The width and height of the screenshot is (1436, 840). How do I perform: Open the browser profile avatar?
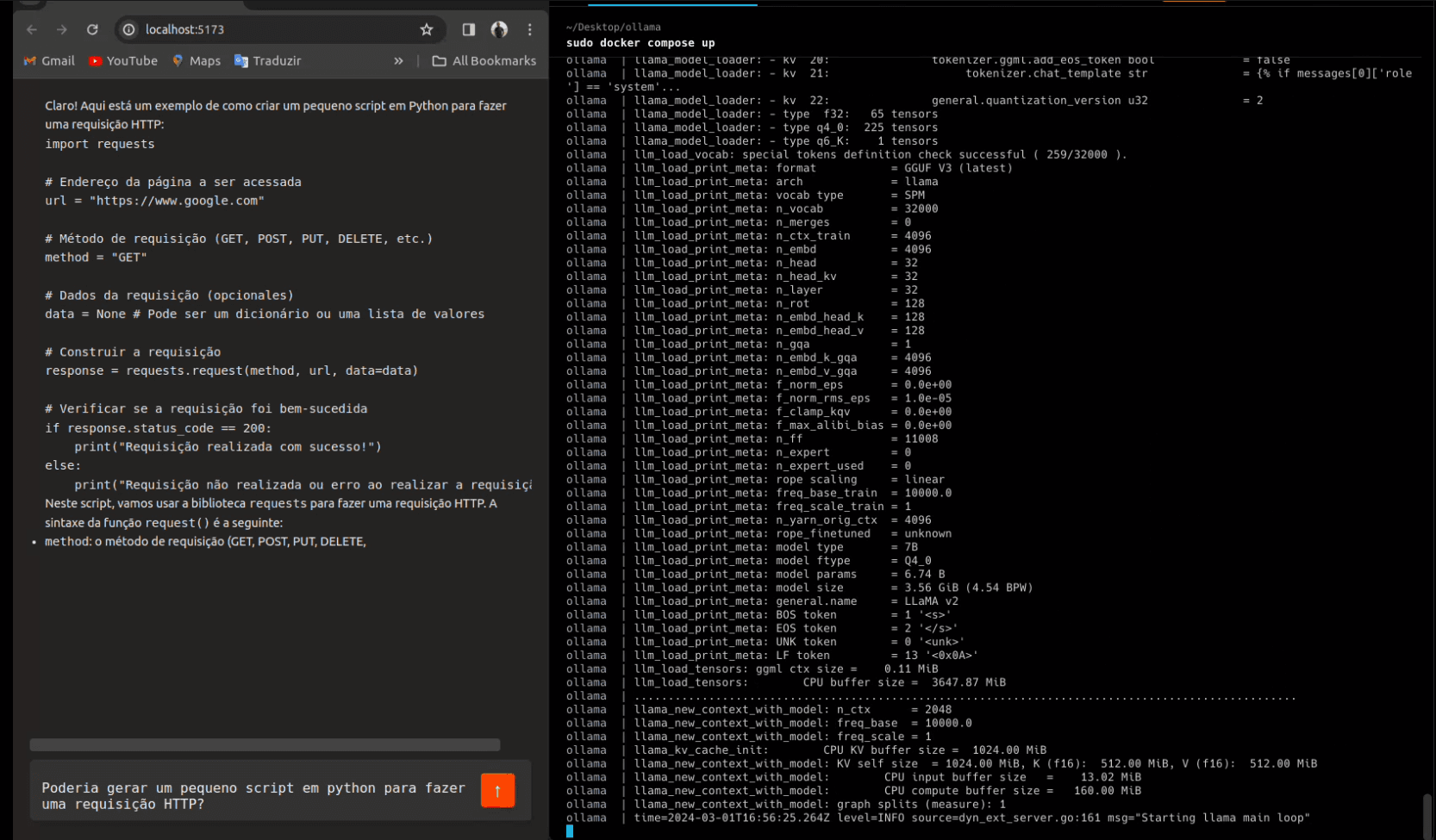click(499, 29)
